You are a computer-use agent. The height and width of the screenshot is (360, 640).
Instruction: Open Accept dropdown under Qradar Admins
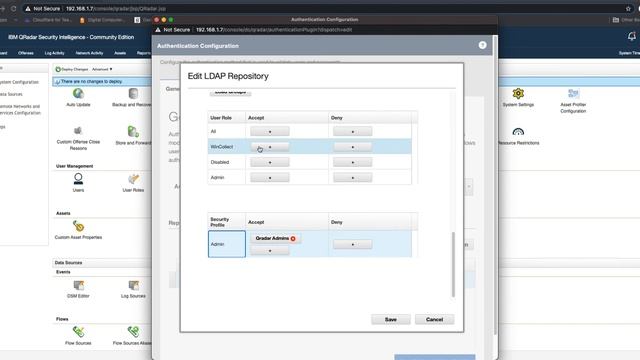click(270, 251)
